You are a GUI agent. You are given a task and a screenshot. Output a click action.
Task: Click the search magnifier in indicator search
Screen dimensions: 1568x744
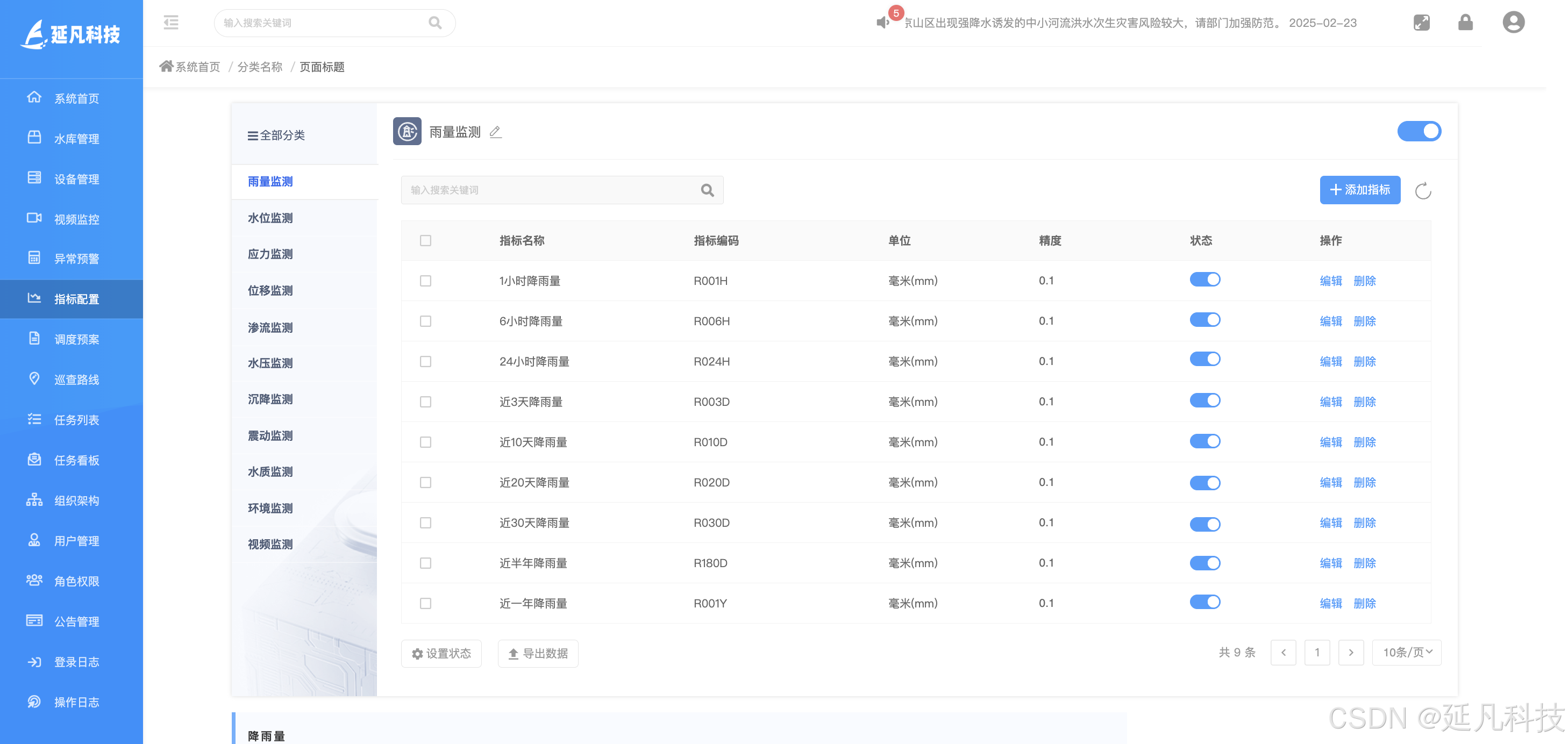pyautogui.click(x=707, y=190)
